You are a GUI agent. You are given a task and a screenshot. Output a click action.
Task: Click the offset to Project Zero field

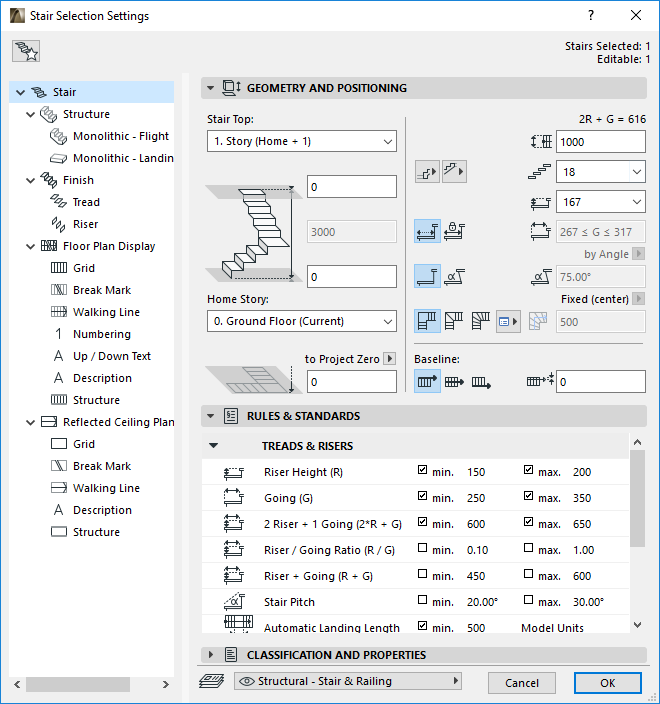pyautogui.click(x=352, y=382)
